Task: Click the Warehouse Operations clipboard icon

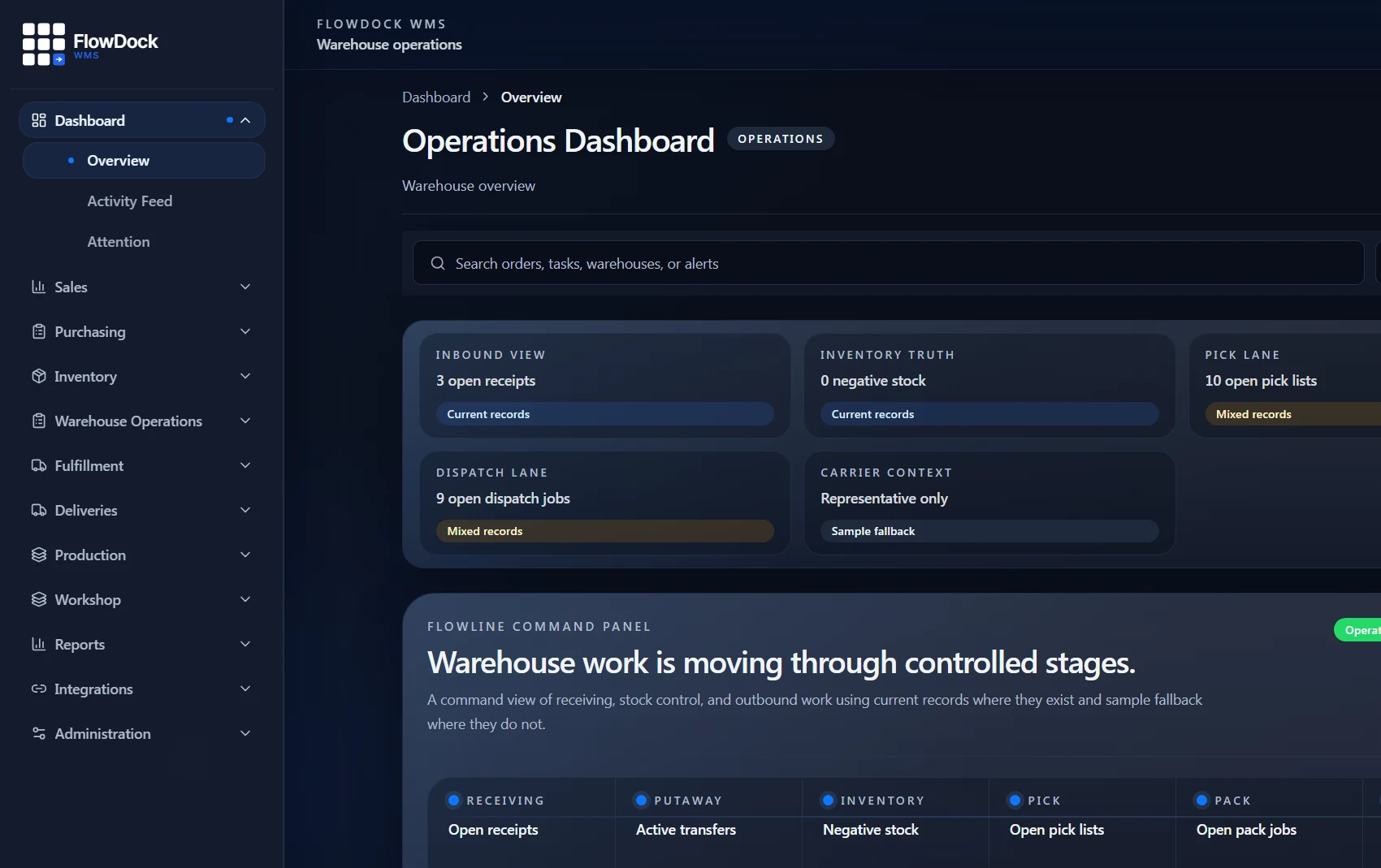Action: point(38,421)
